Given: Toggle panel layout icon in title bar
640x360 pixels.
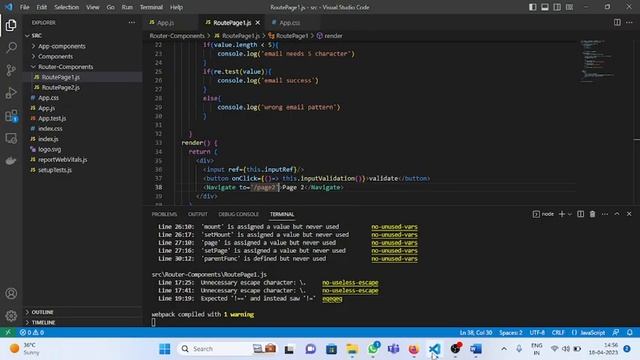Looking at the screenshot, I should tap(545, 7).
